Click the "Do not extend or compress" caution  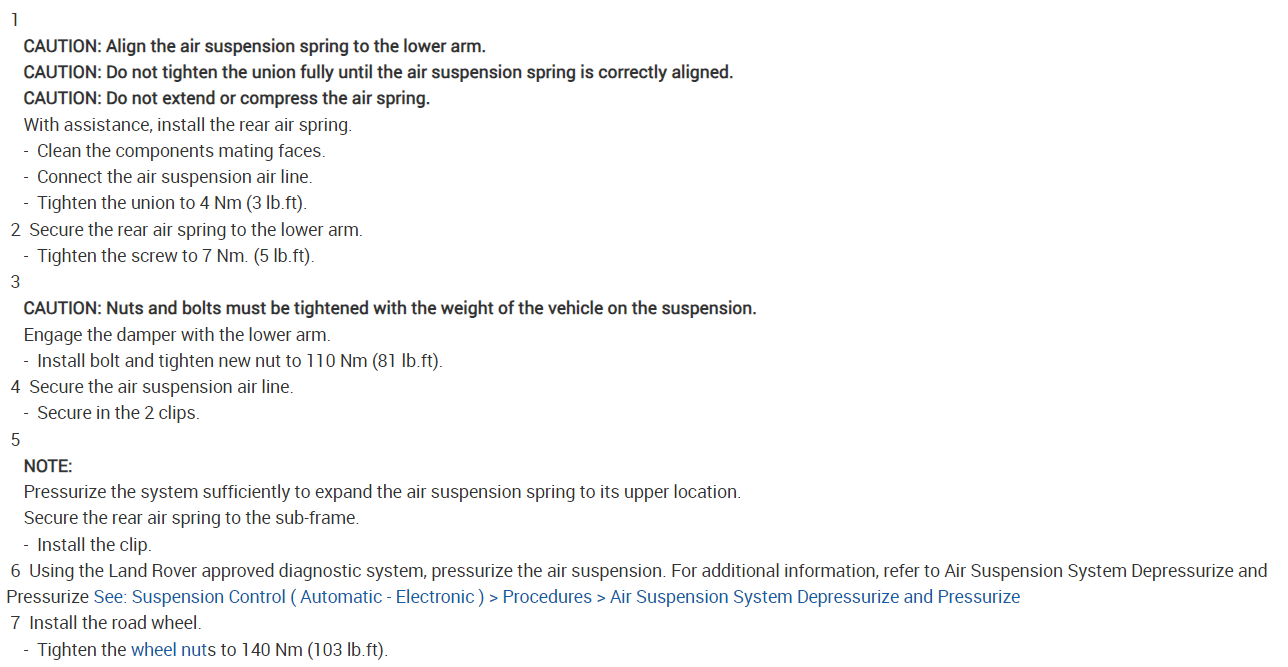(226, 98)
